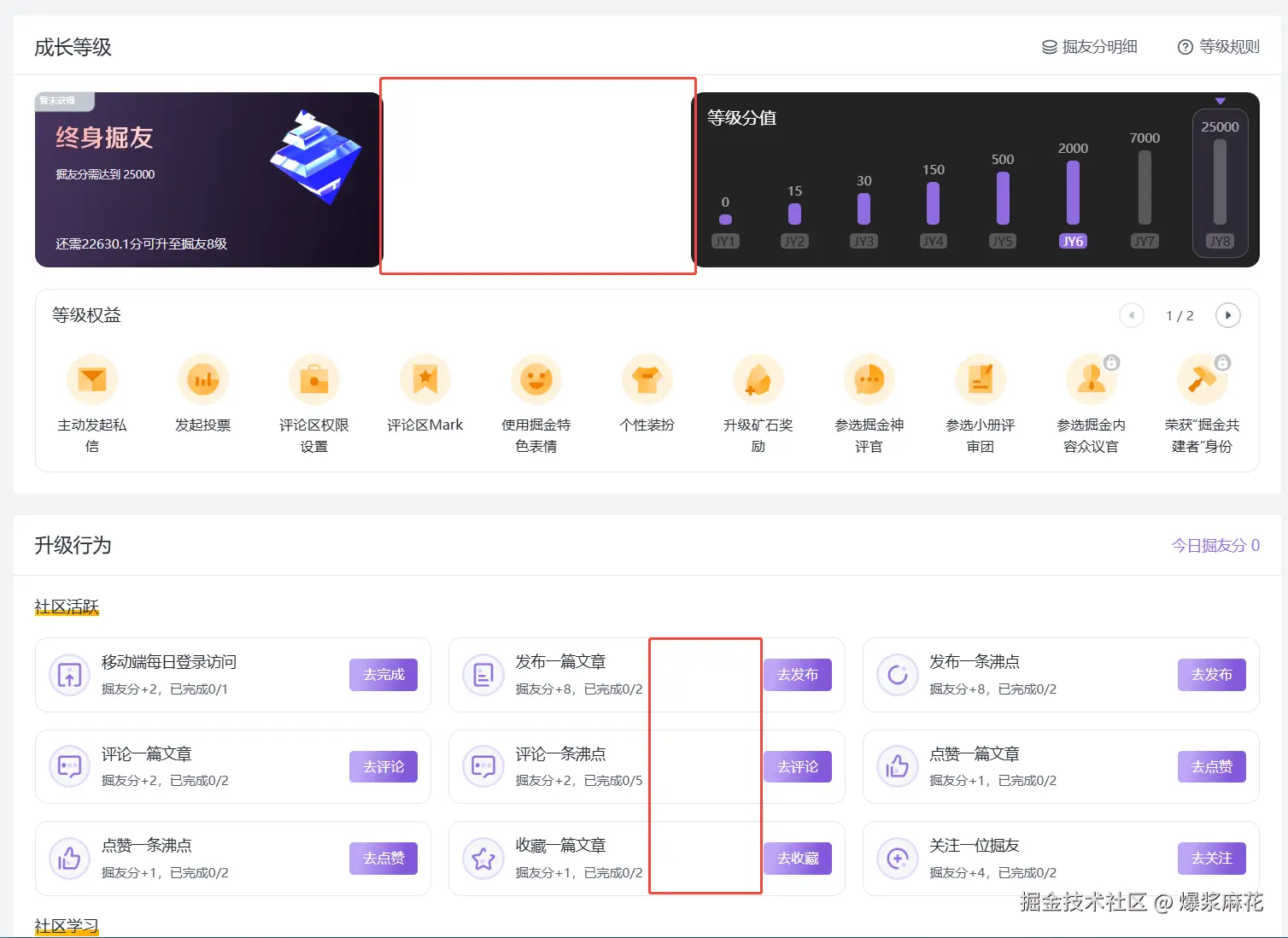Click the 参选掘金神评官 comment icon
This screenshot has width=1288, height=938.
click(x=869, y=378)
